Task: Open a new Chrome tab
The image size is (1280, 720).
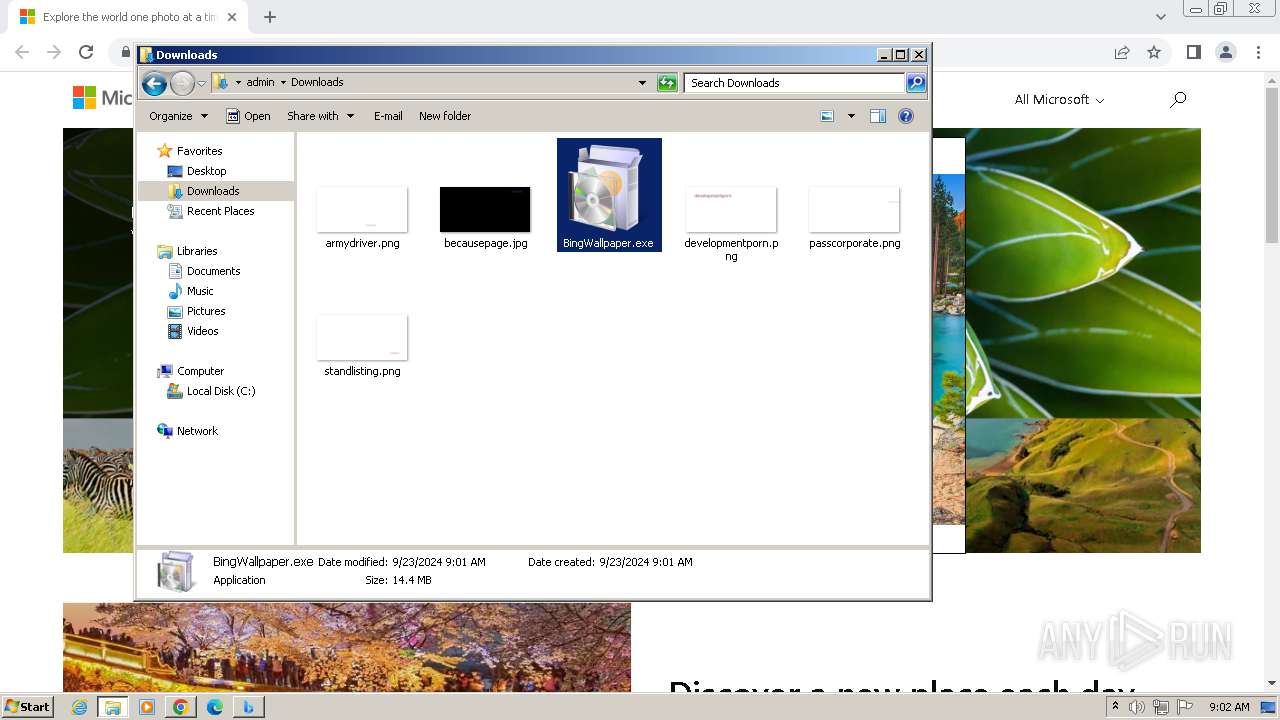Action: (270, 17)
